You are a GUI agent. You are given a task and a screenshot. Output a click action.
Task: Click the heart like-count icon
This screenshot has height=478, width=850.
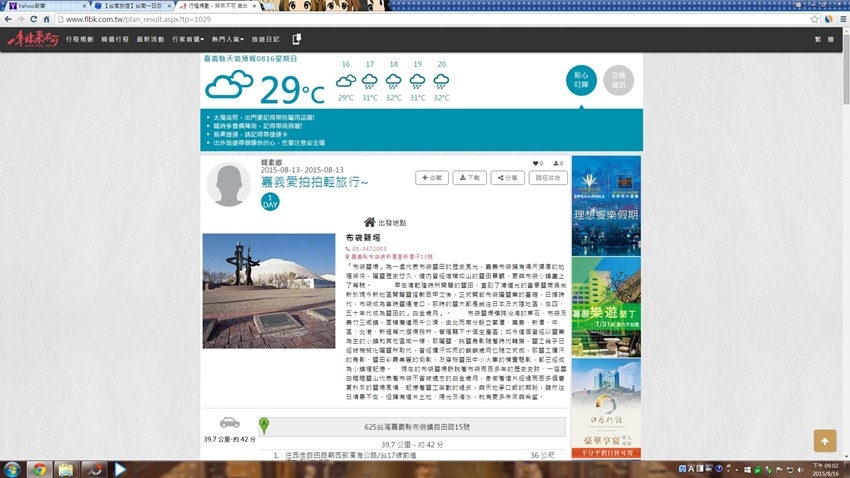(x=536, y=163)
